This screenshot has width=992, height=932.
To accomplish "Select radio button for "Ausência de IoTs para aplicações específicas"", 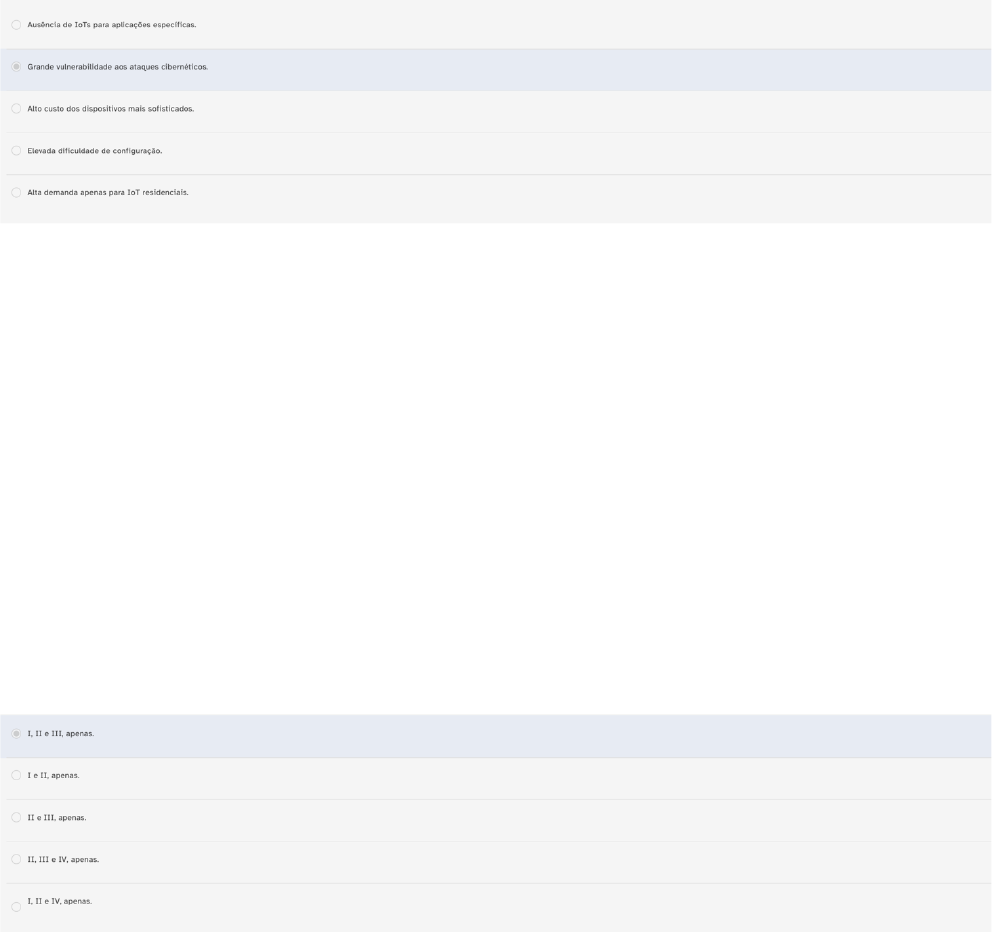I will pos(16,25).
